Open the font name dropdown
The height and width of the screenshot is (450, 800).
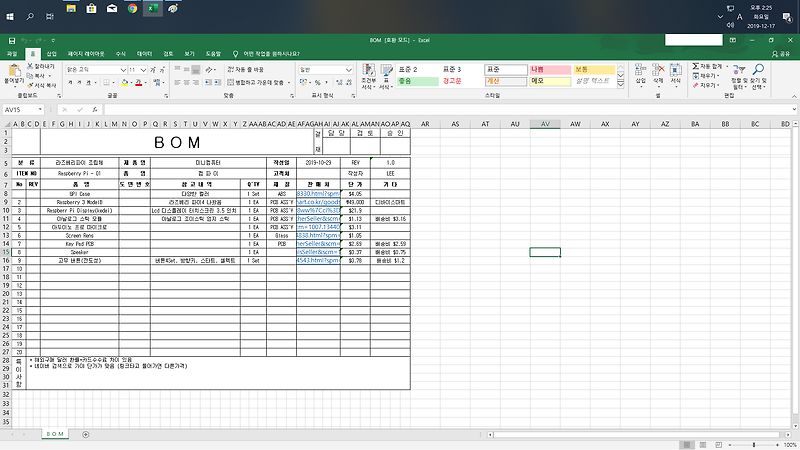[x=123, y=70]
